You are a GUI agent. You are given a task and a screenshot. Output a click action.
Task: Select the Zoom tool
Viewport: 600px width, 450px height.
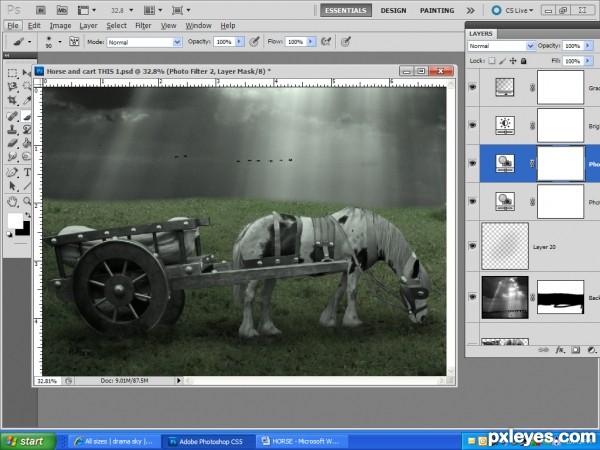coord(27,201)
